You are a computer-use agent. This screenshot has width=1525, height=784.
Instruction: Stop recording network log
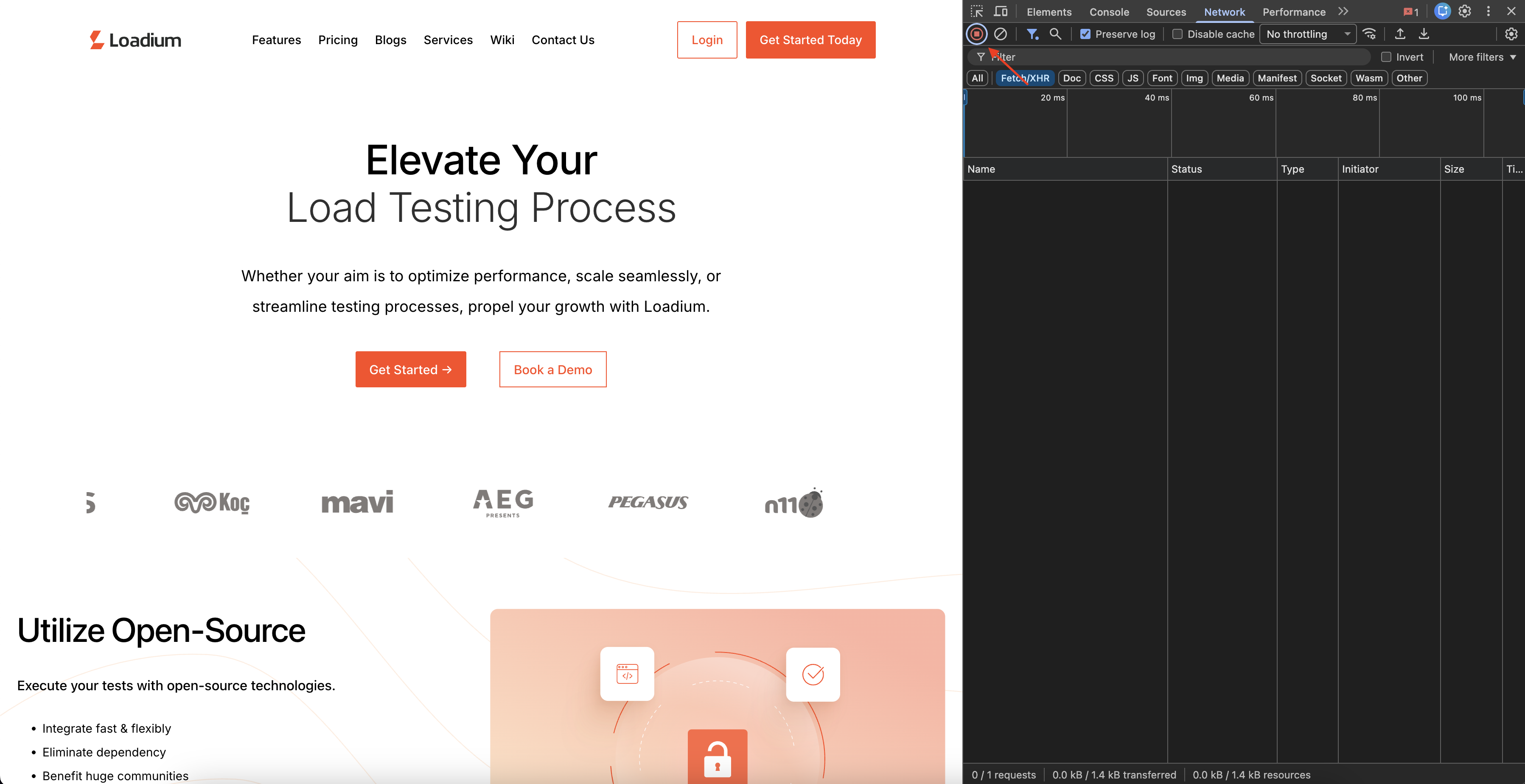[x=976, y=34]
